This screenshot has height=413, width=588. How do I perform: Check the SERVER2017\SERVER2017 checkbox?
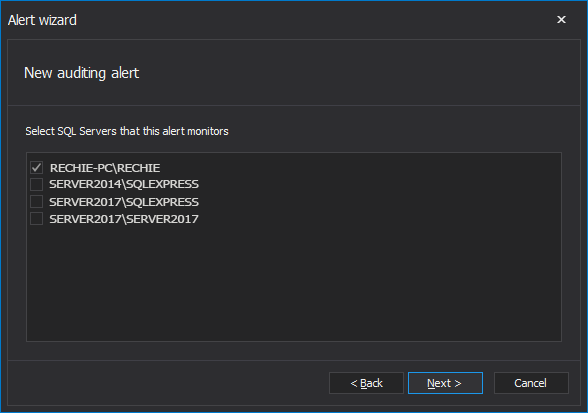(36, 219)
